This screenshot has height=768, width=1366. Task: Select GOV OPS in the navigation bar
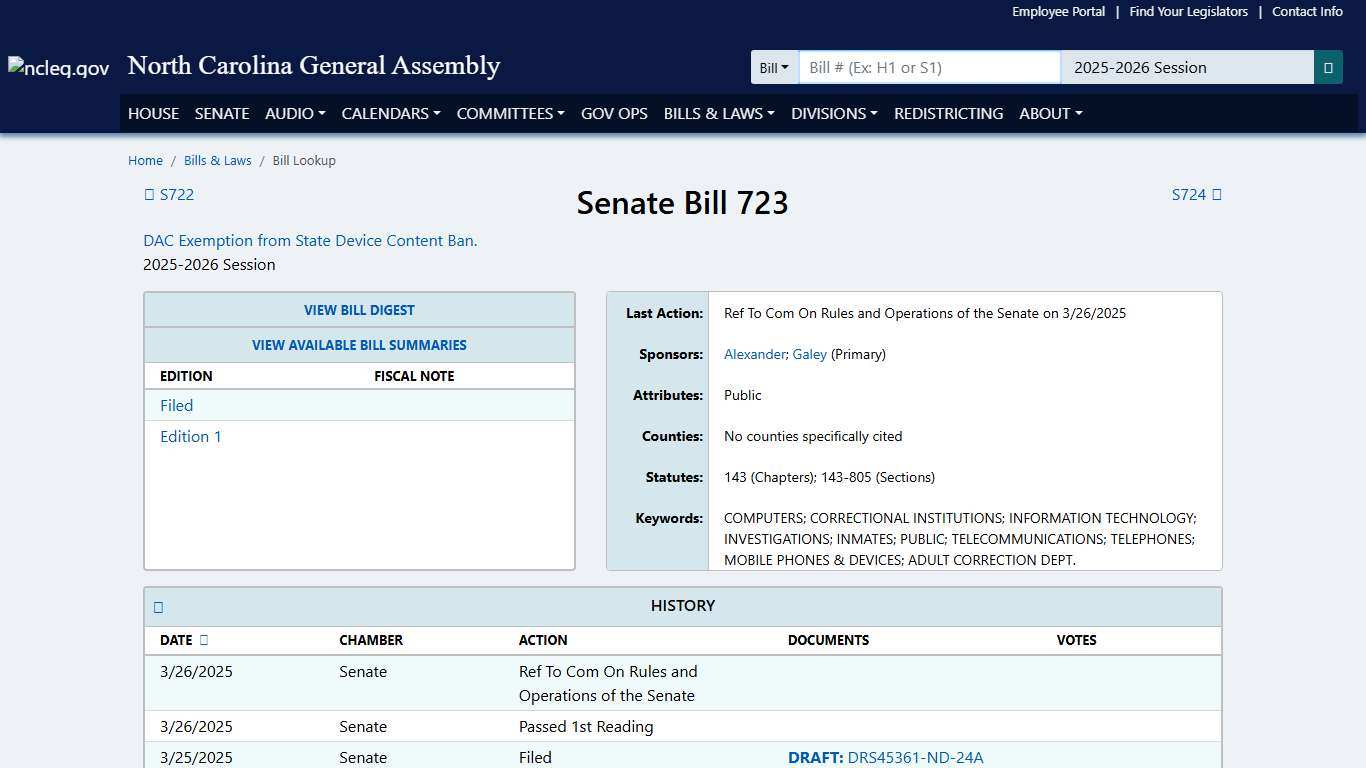614,113
